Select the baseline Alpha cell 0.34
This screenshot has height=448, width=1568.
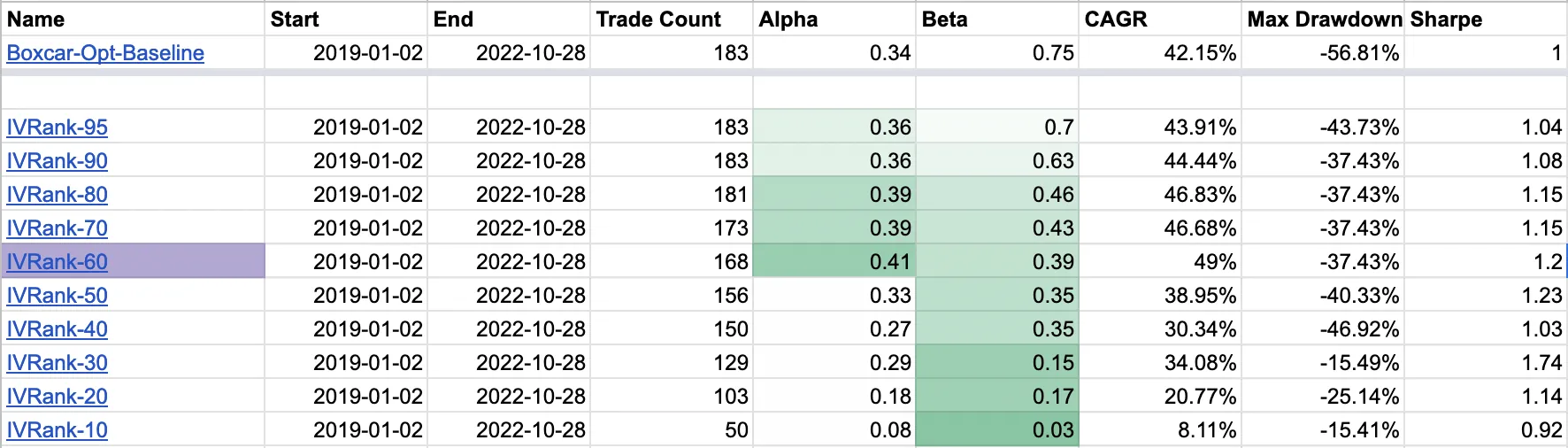coord(834,53)
